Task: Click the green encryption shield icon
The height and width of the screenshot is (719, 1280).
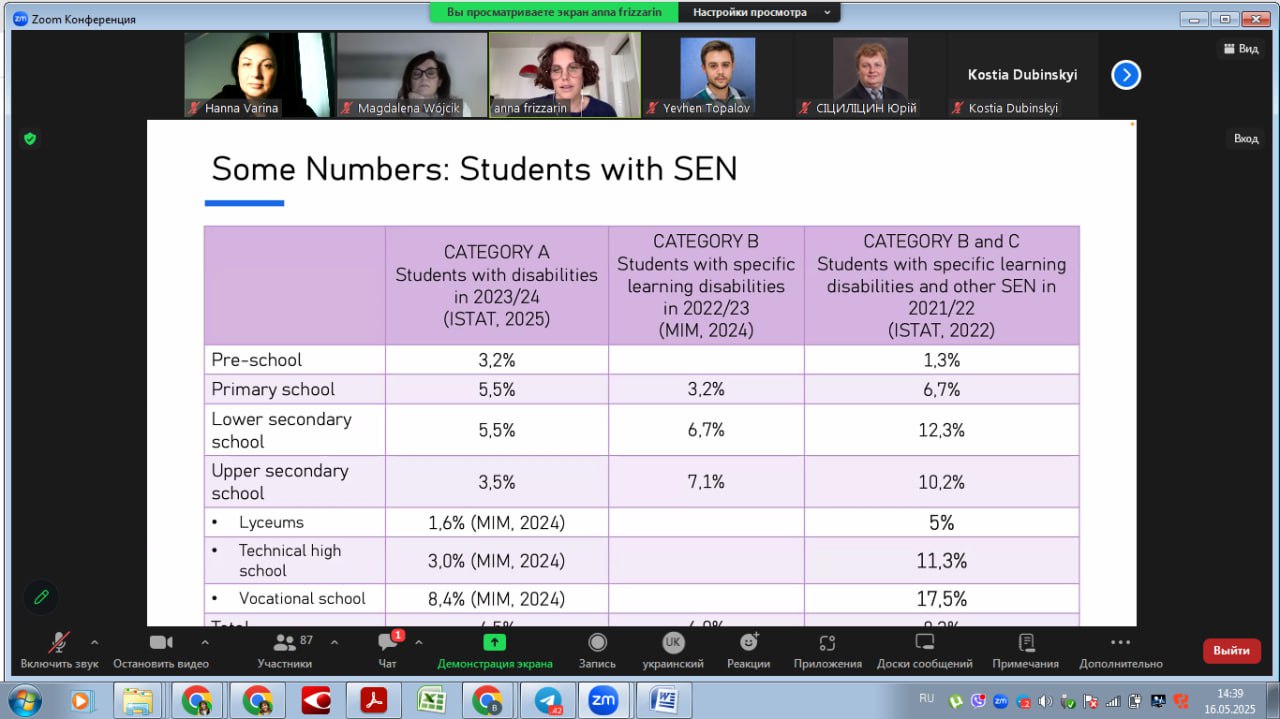Action: [30, 139]
